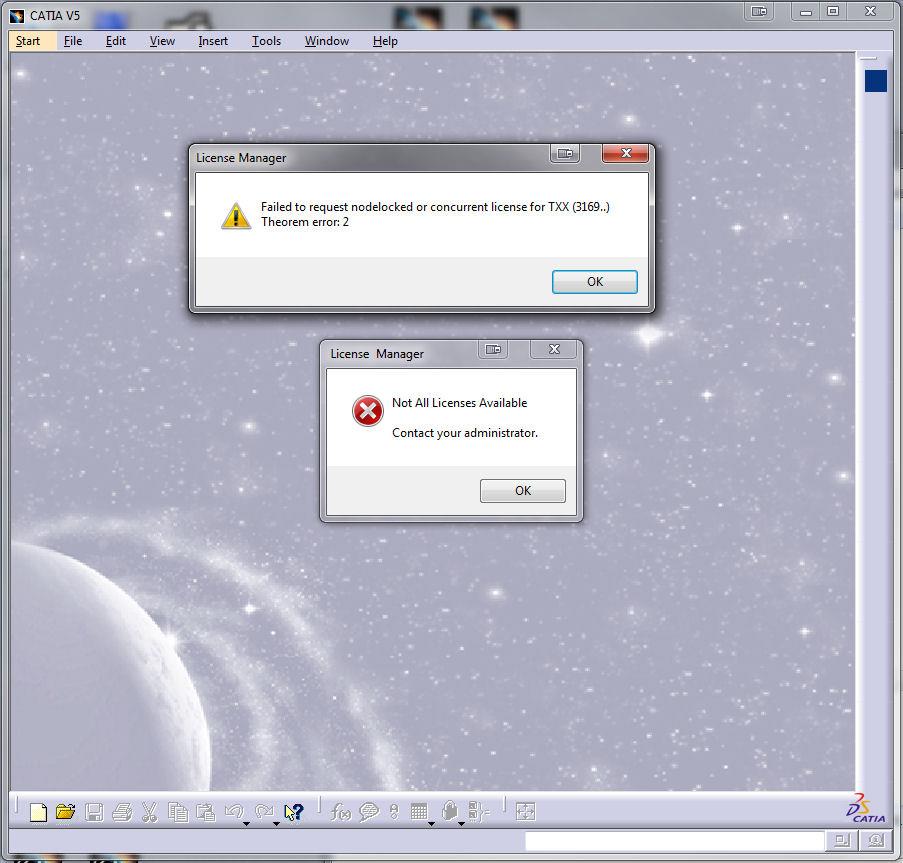Open the Help menu
The image size is (903, 863).
tap(385, 41)
